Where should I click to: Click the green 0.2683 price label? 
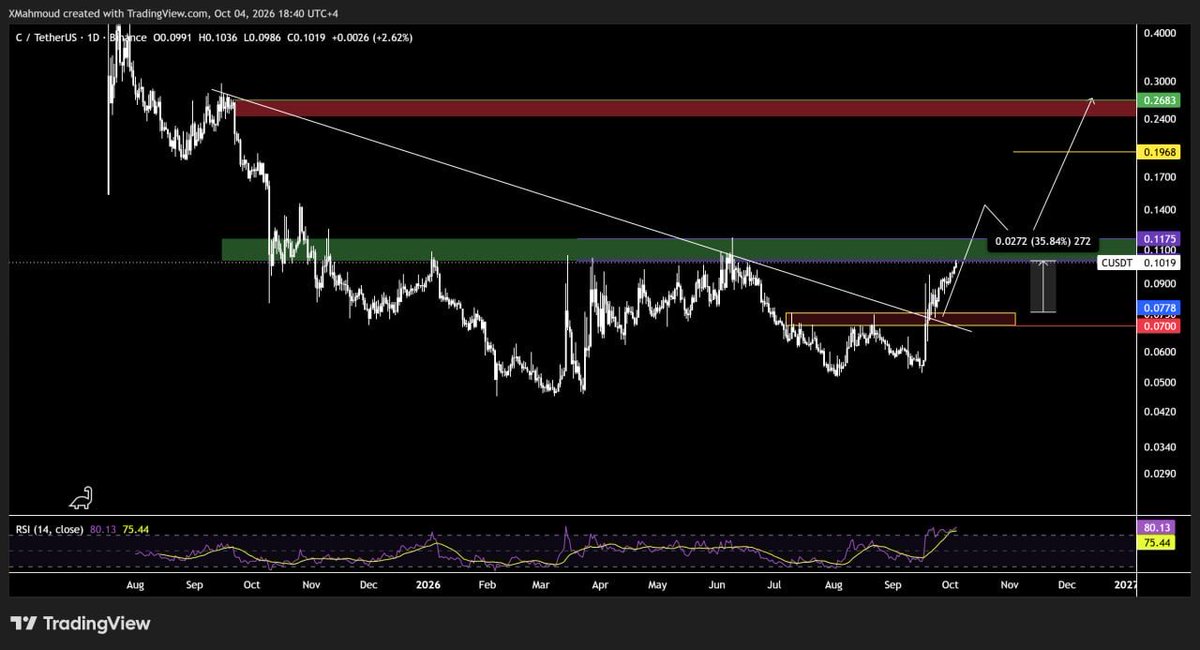point(1161,102)
